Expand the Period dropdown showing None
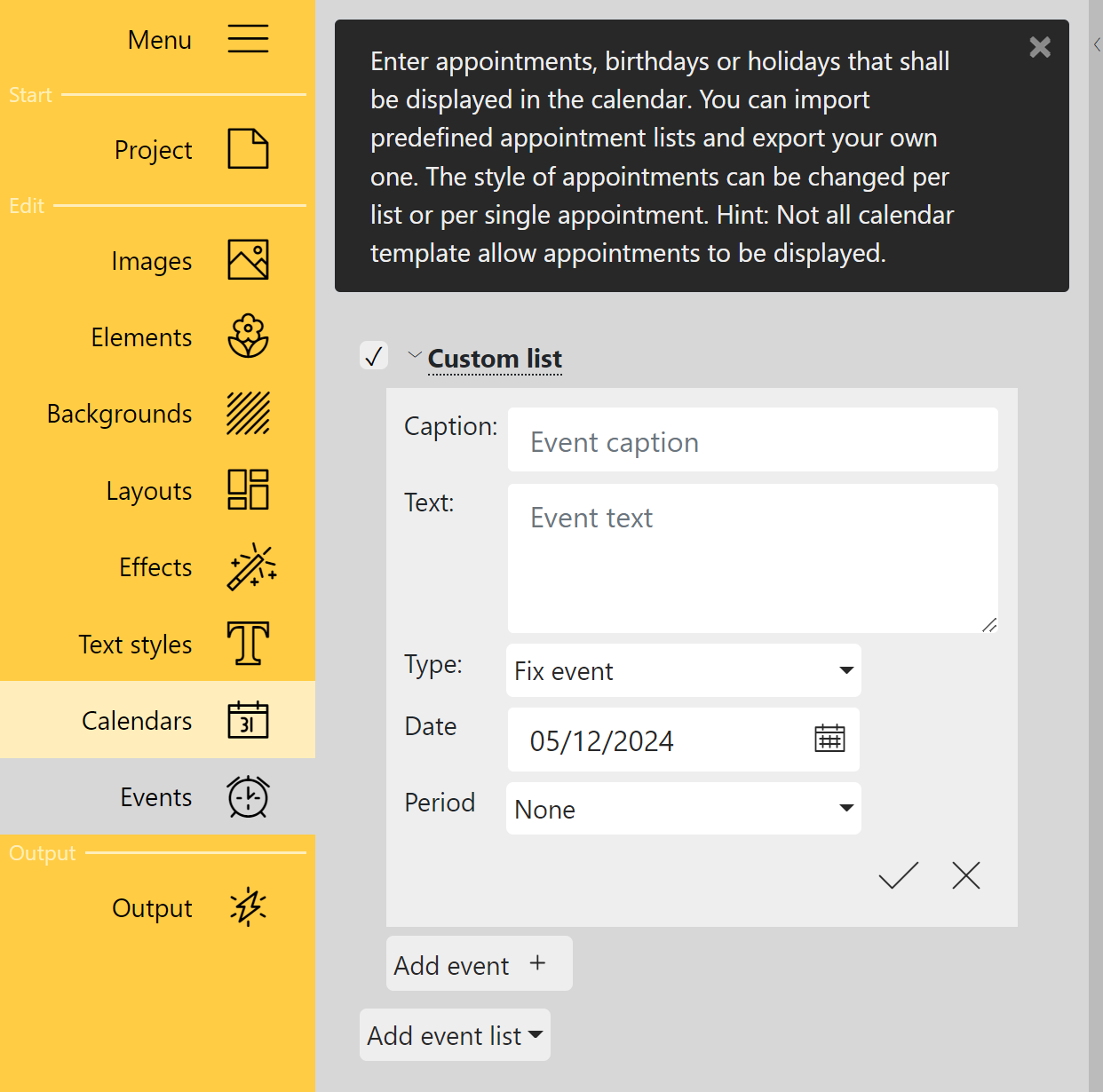 point(683,809)
